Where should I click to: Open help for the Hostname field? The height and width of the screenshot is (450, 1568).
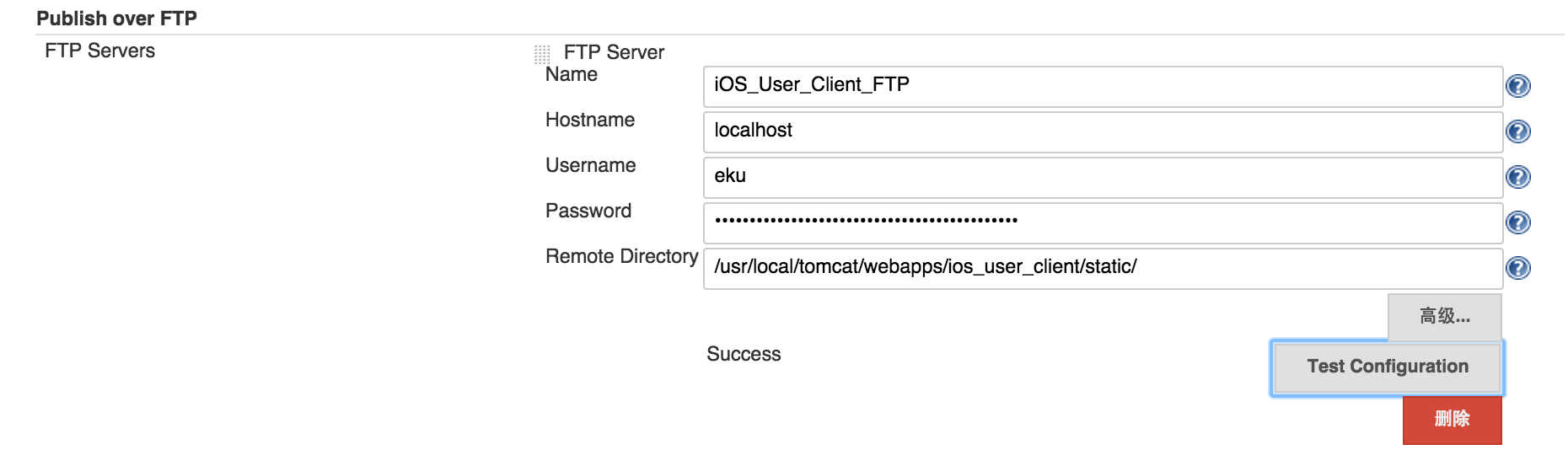pos(1517,131)
